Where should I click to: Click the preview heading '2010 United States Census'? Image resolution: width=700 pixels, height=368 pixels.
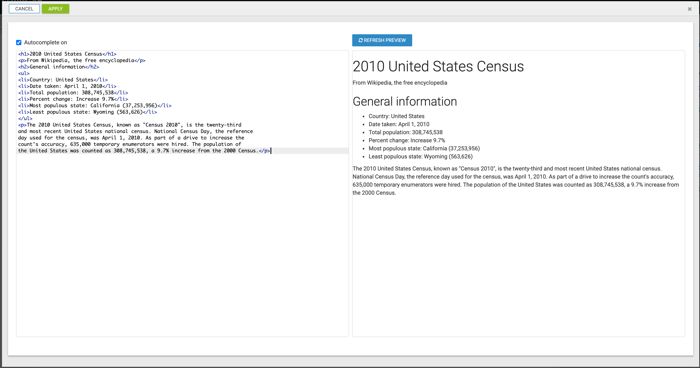pos(438,66)
